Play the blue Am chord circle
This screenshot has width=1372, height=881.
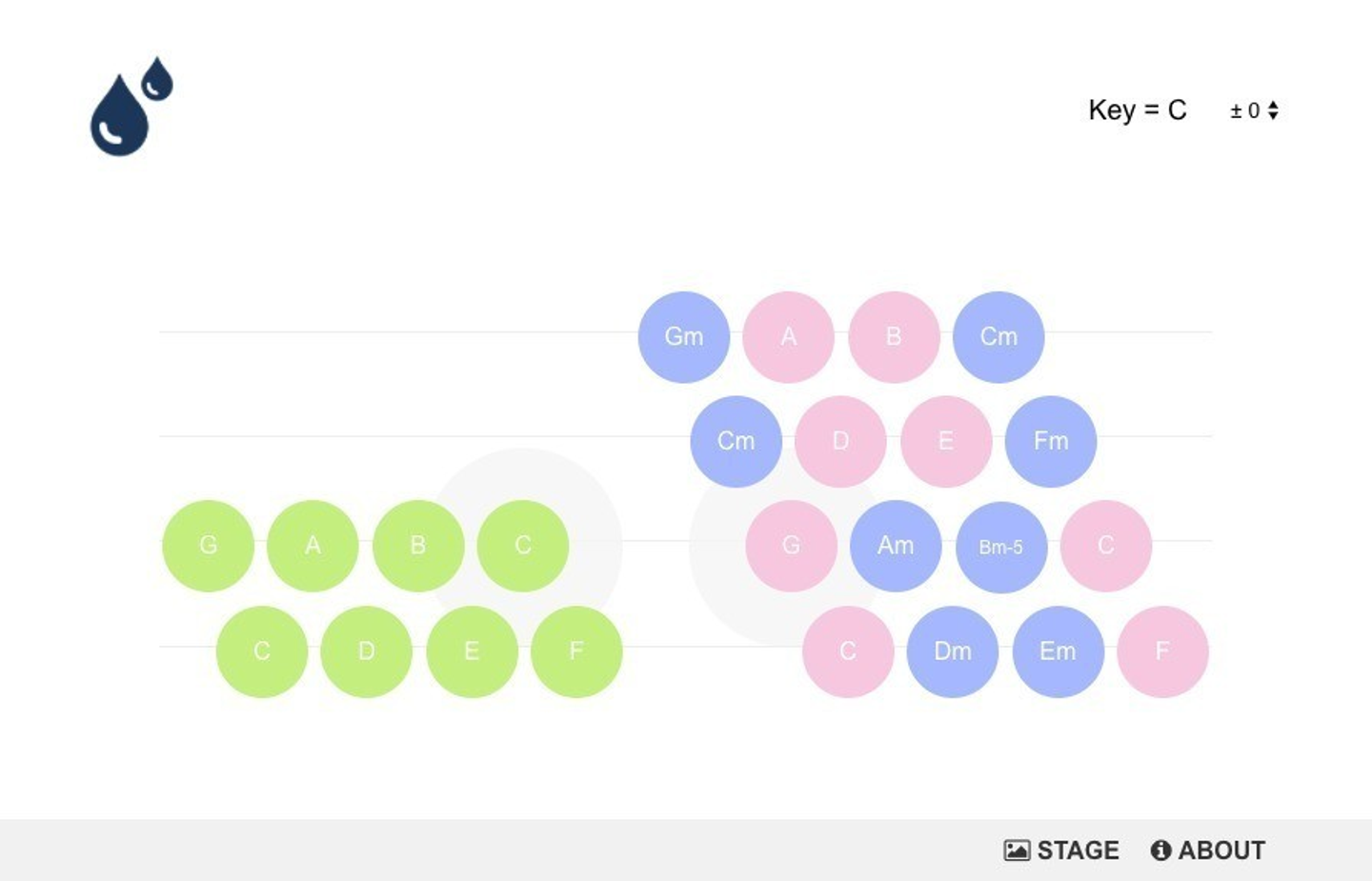[x=896, y=546]
